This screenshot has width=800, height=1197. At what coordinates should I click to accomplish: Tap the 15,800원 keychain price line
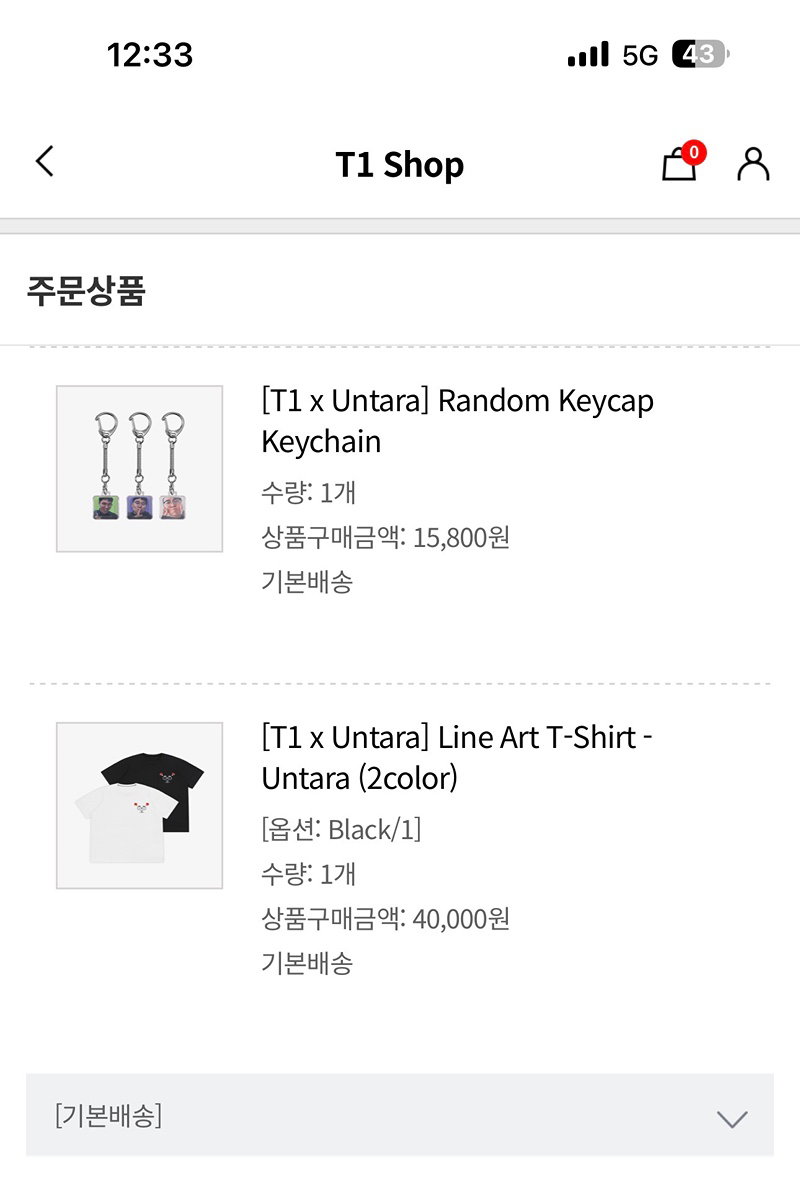coord(385,537)
